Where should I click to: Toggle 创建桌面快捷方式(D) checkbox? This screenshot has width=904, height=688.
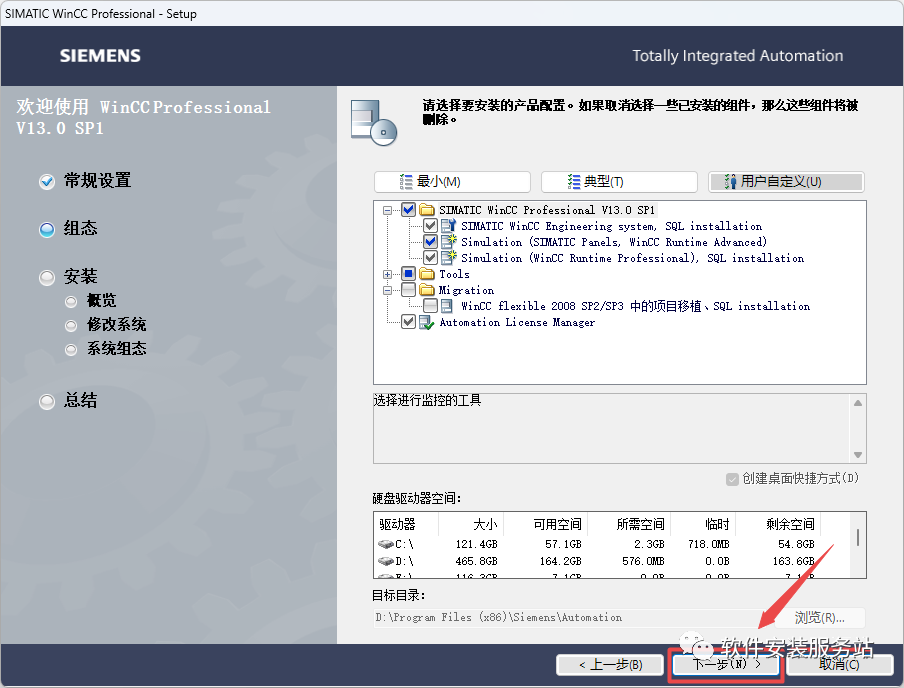coord(732,479)
